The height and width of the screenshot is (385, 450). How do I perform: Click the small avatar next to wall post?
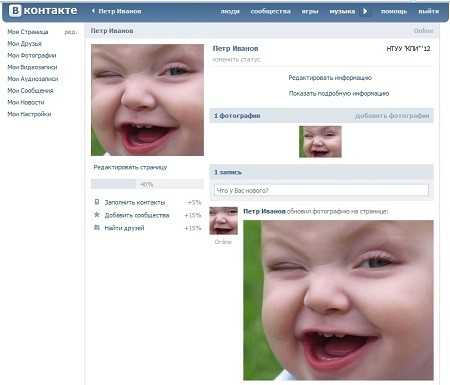pos(223,221)
